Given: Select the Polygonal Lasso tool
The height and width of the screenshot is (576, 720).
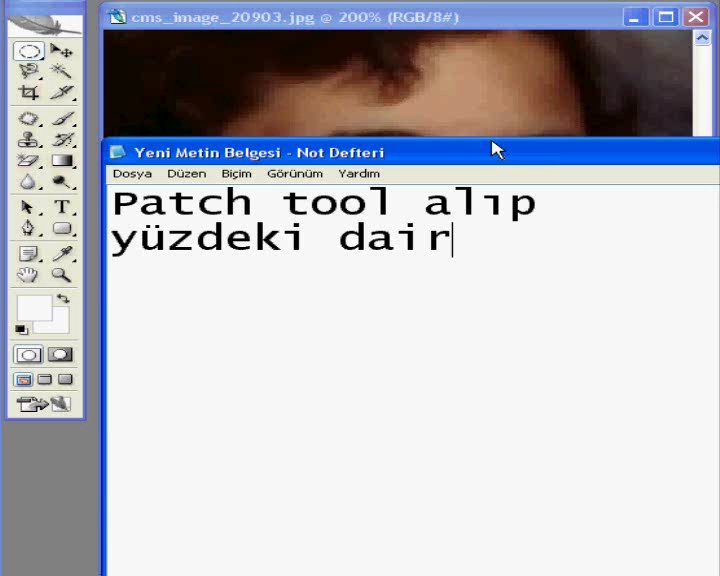Looking at the screenshot, I should coord(29,71).
